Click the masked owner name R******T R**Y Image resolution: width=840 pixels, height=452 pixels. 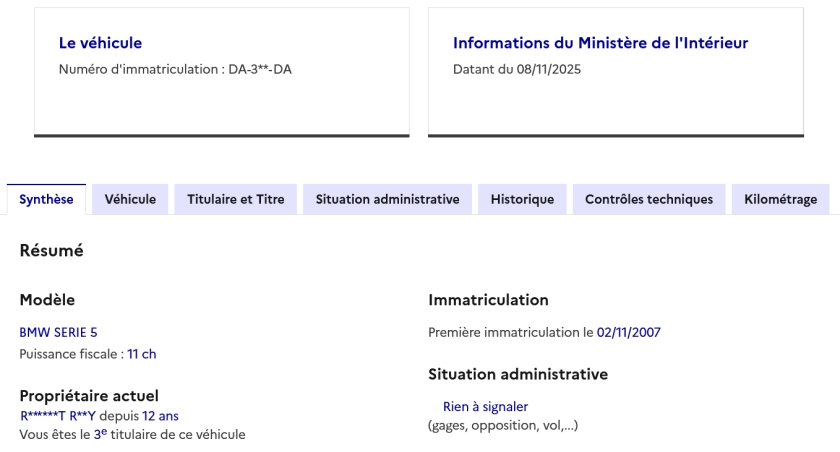[58, 415]
